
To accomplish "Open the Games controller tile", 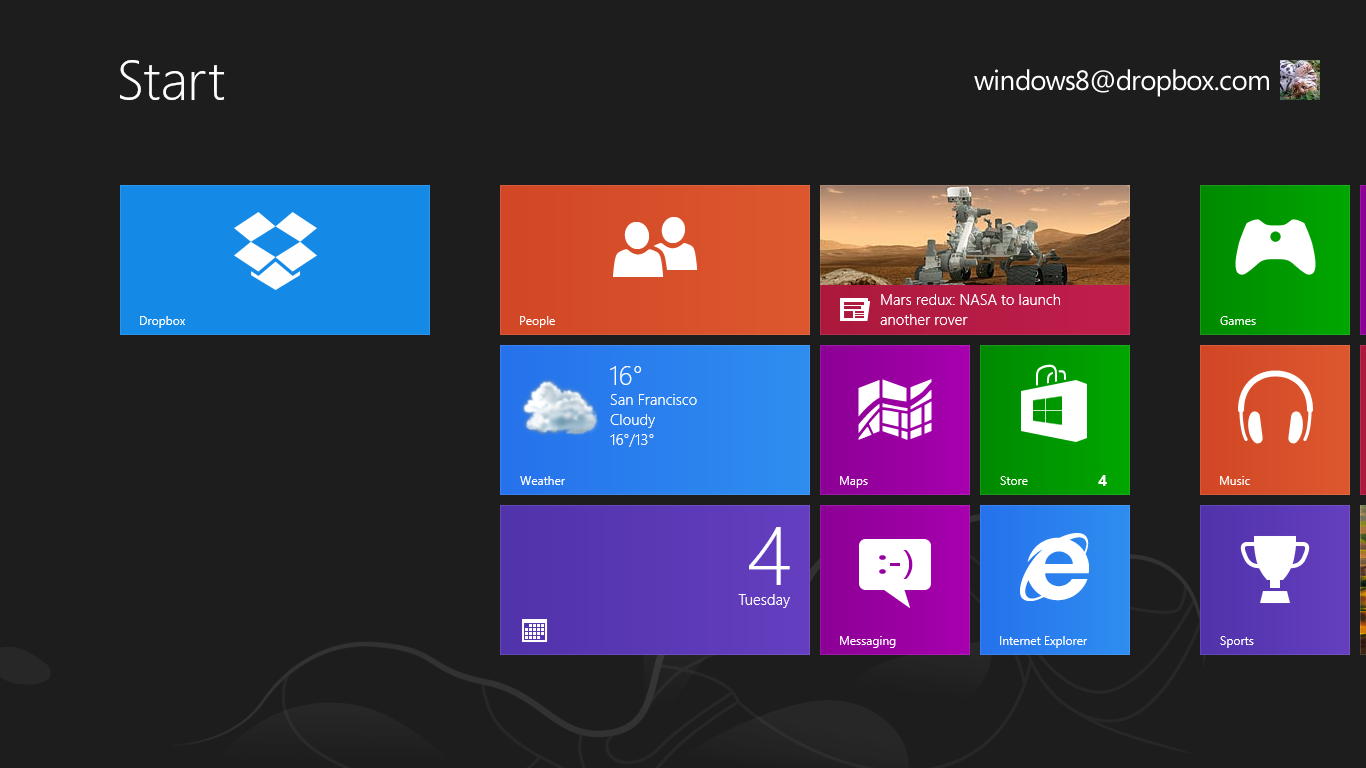I will [1275, 260].
